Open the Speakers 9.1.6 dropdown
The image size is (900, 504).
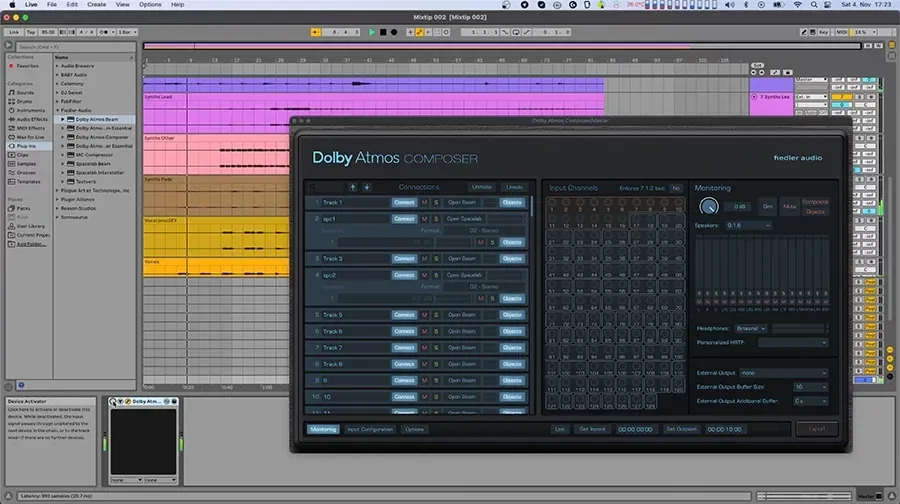(x=748, y=226)
